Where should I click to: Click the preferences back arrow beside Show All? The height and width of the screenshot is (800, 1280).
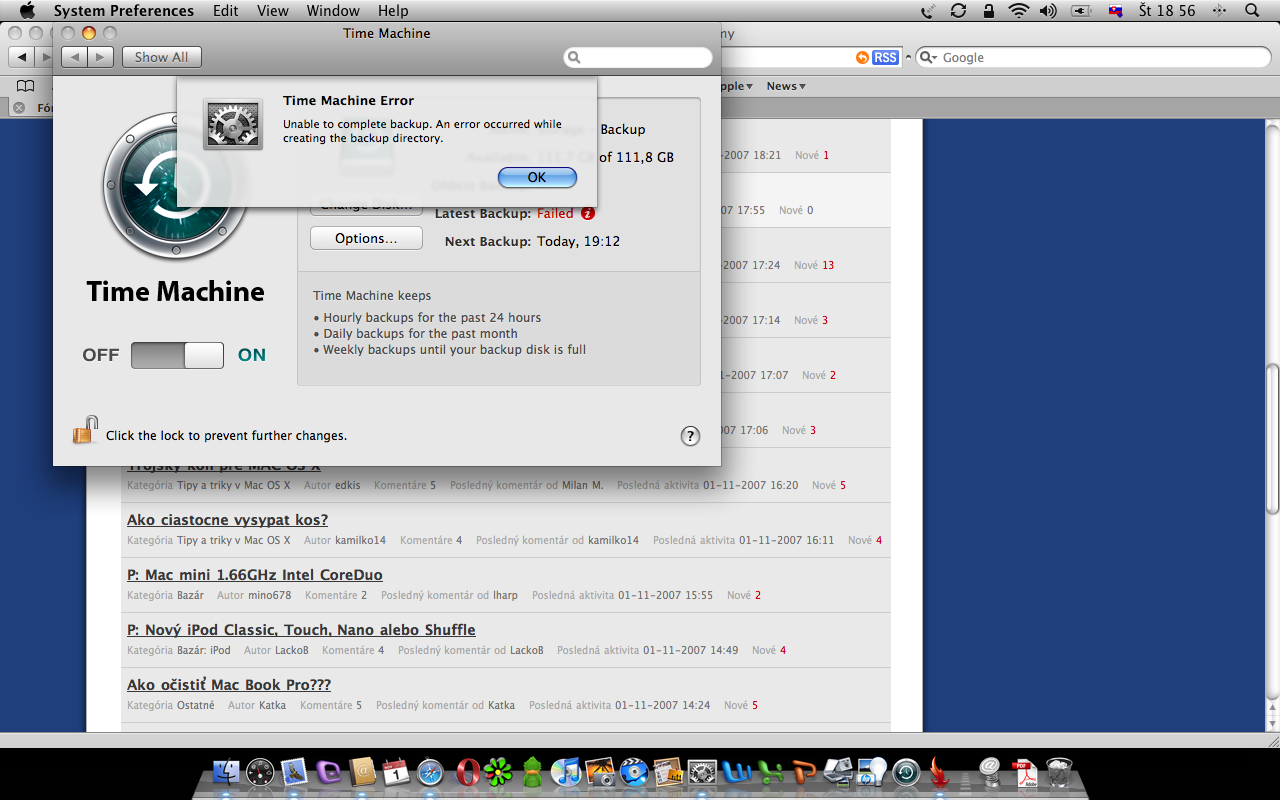coord(74,57)
